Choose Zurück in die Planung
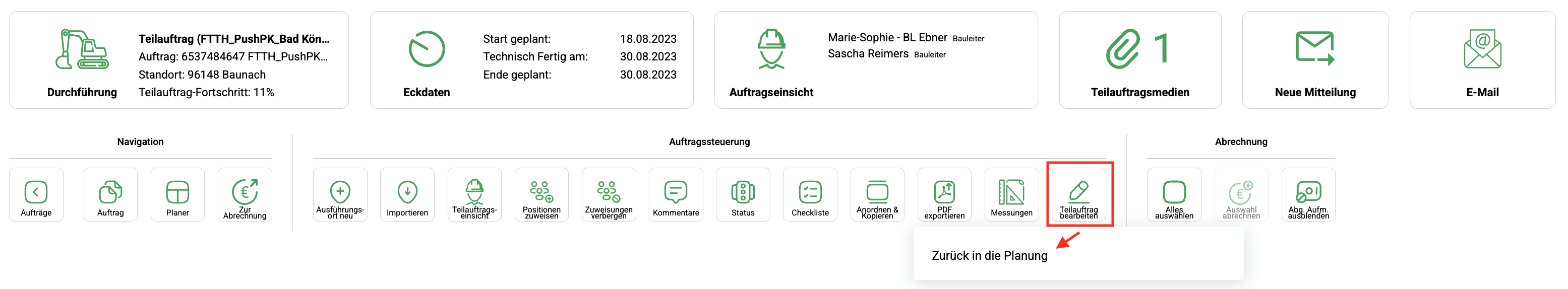The width and height of the screenshot is (1568, 289). point(989,256)
